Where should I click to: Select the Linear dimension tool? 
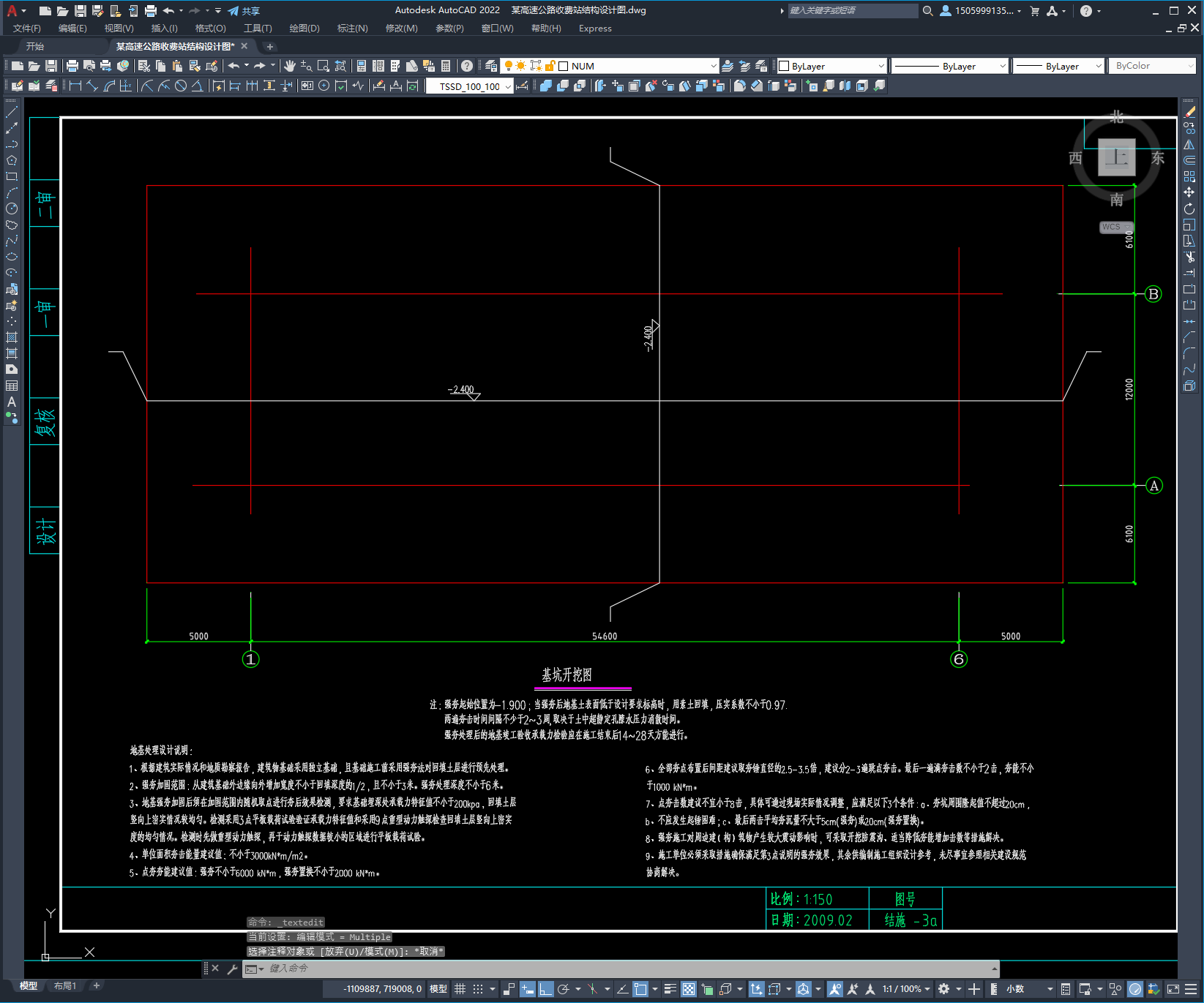click(75, 86)
